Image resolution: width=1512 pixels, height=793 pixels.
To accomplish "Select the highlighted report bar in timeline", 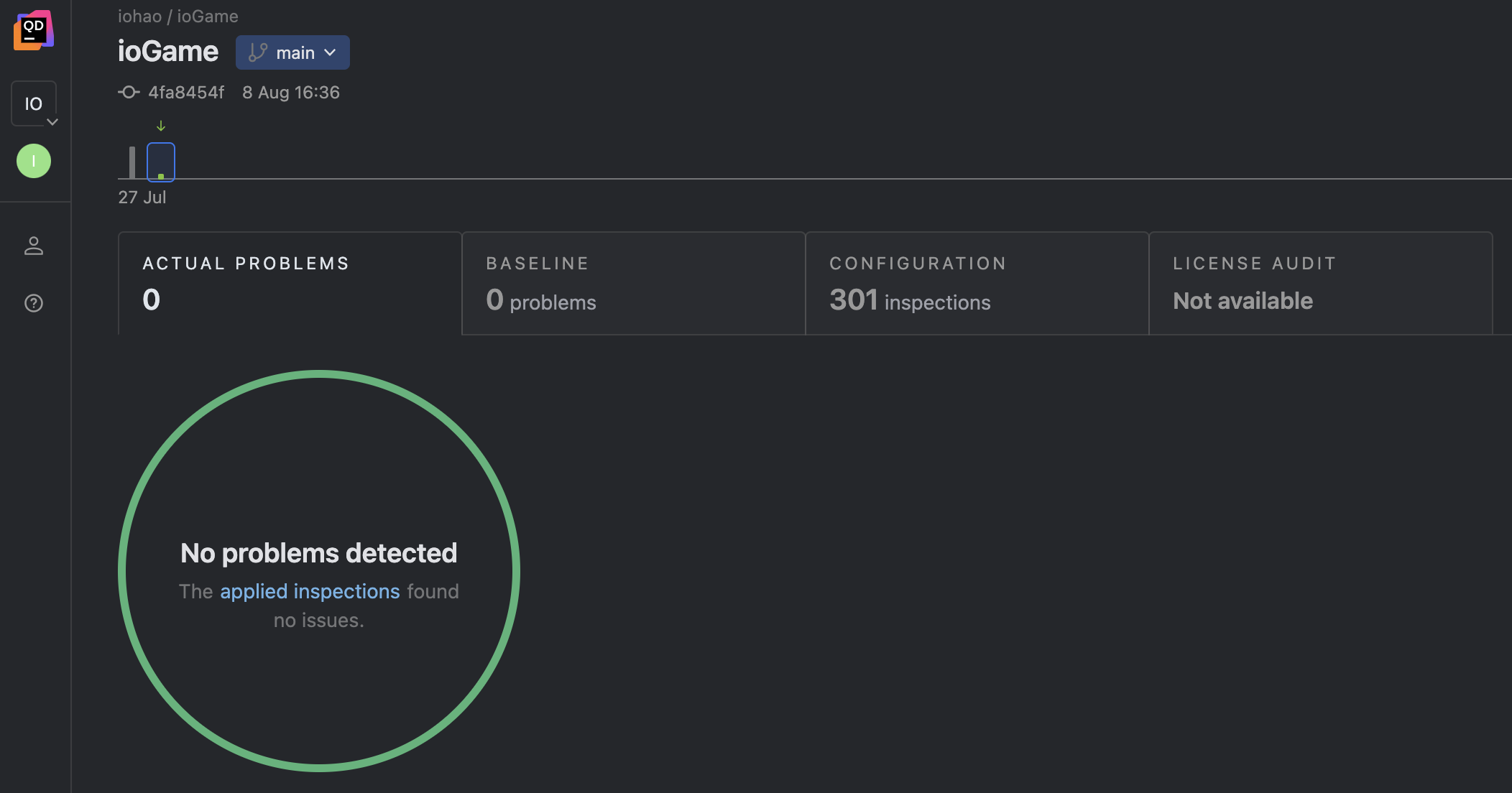I will (x=161, y=162).
